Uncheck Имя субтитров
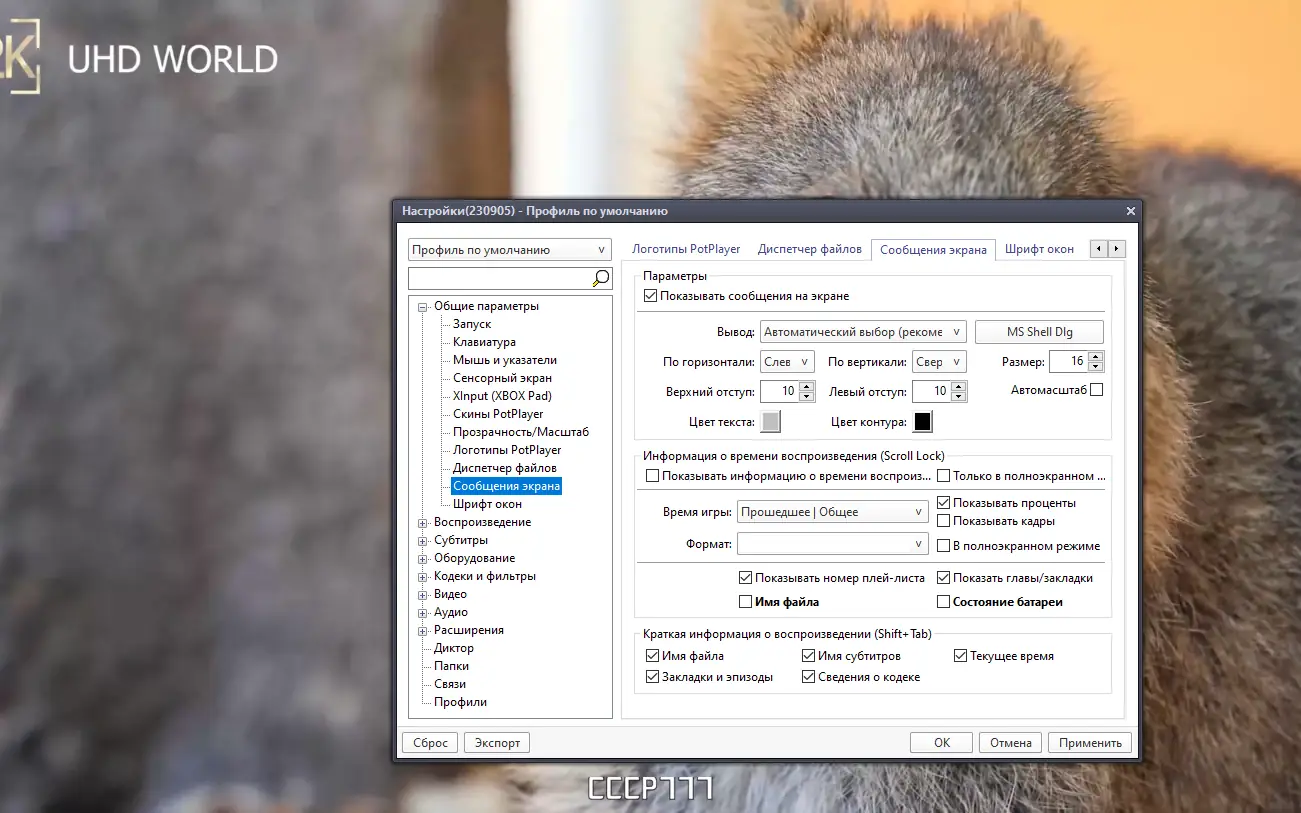Screen dimensions: 1301x813 pos(809,656)
